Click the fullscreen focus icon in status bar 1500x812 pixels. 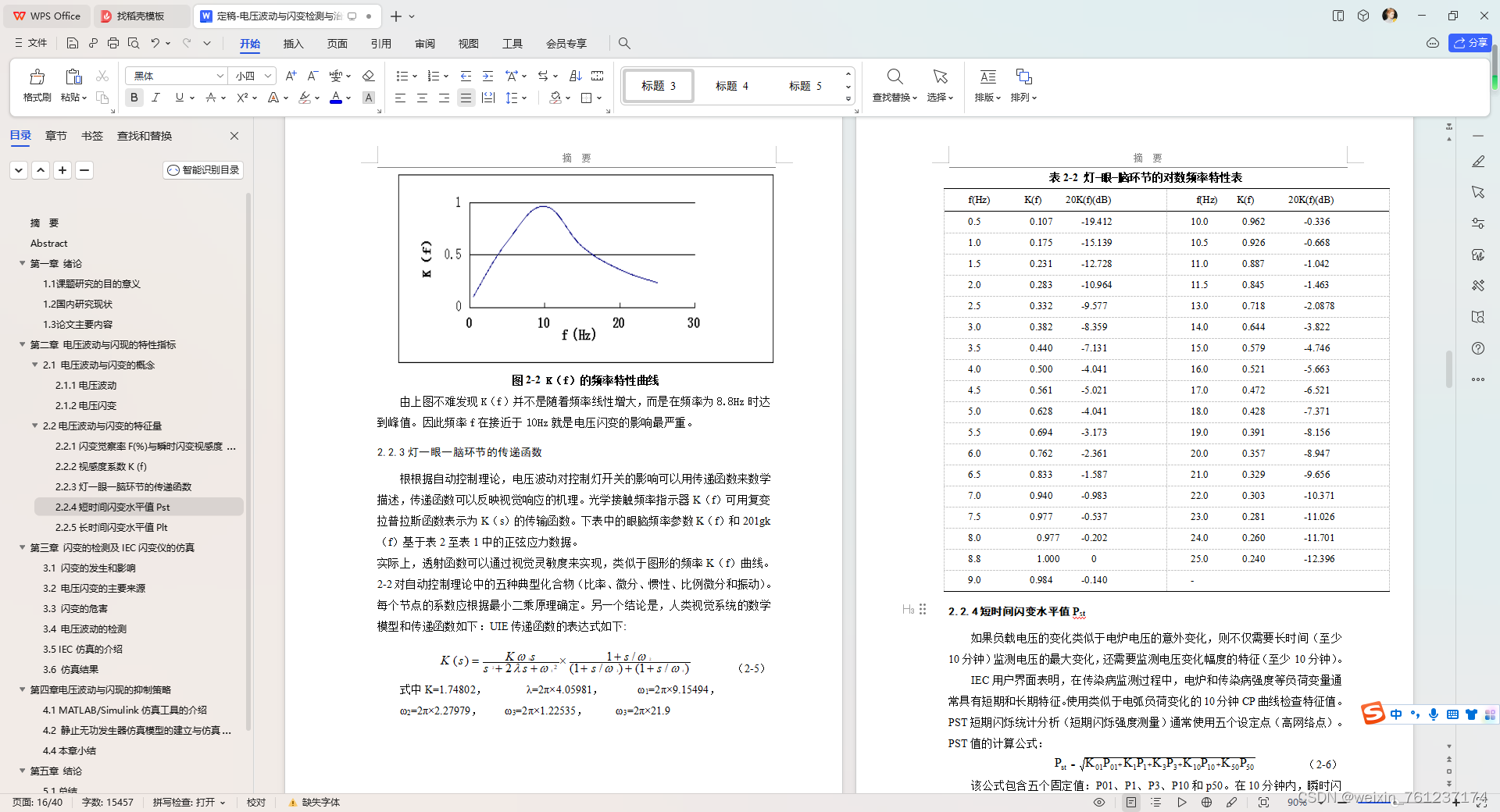[1263, 802]
